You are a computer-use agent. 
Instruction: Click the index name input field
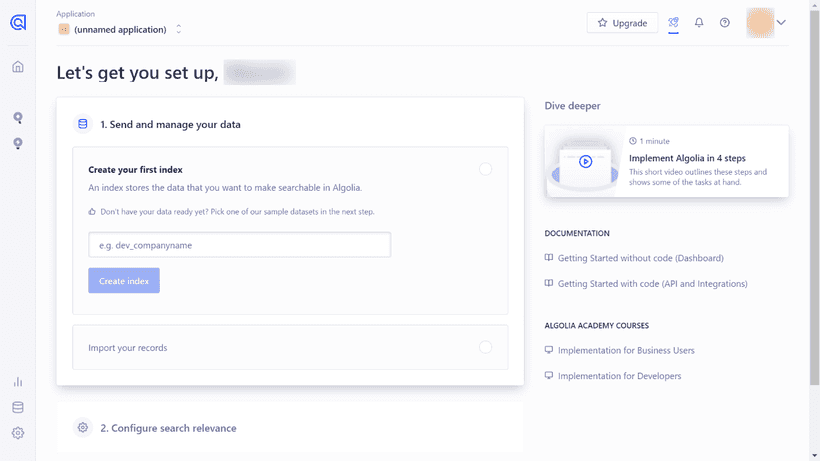(x=240, y=245)
